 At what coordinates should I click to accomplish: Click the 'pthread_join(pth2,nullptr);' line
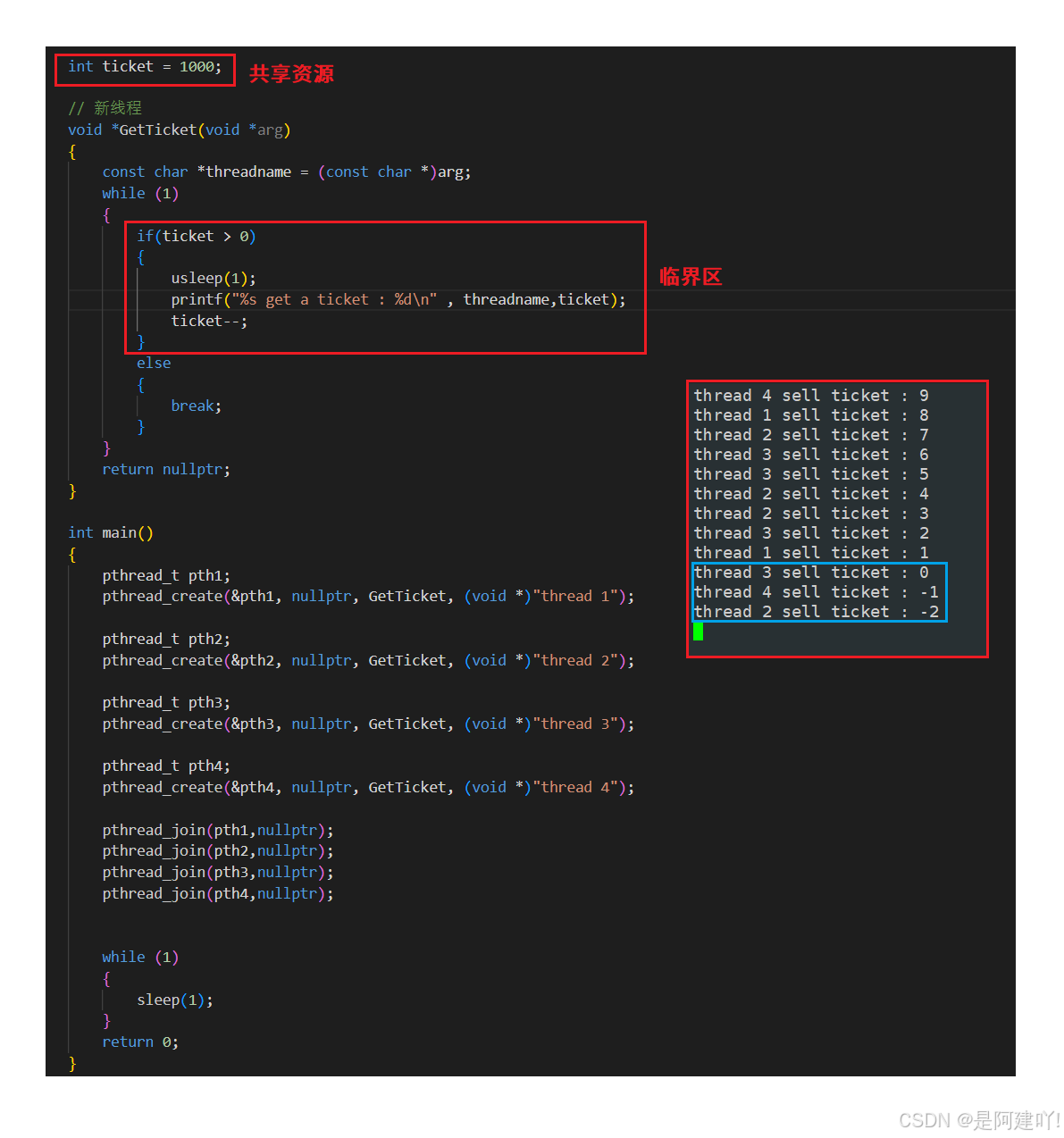point(218,850)
